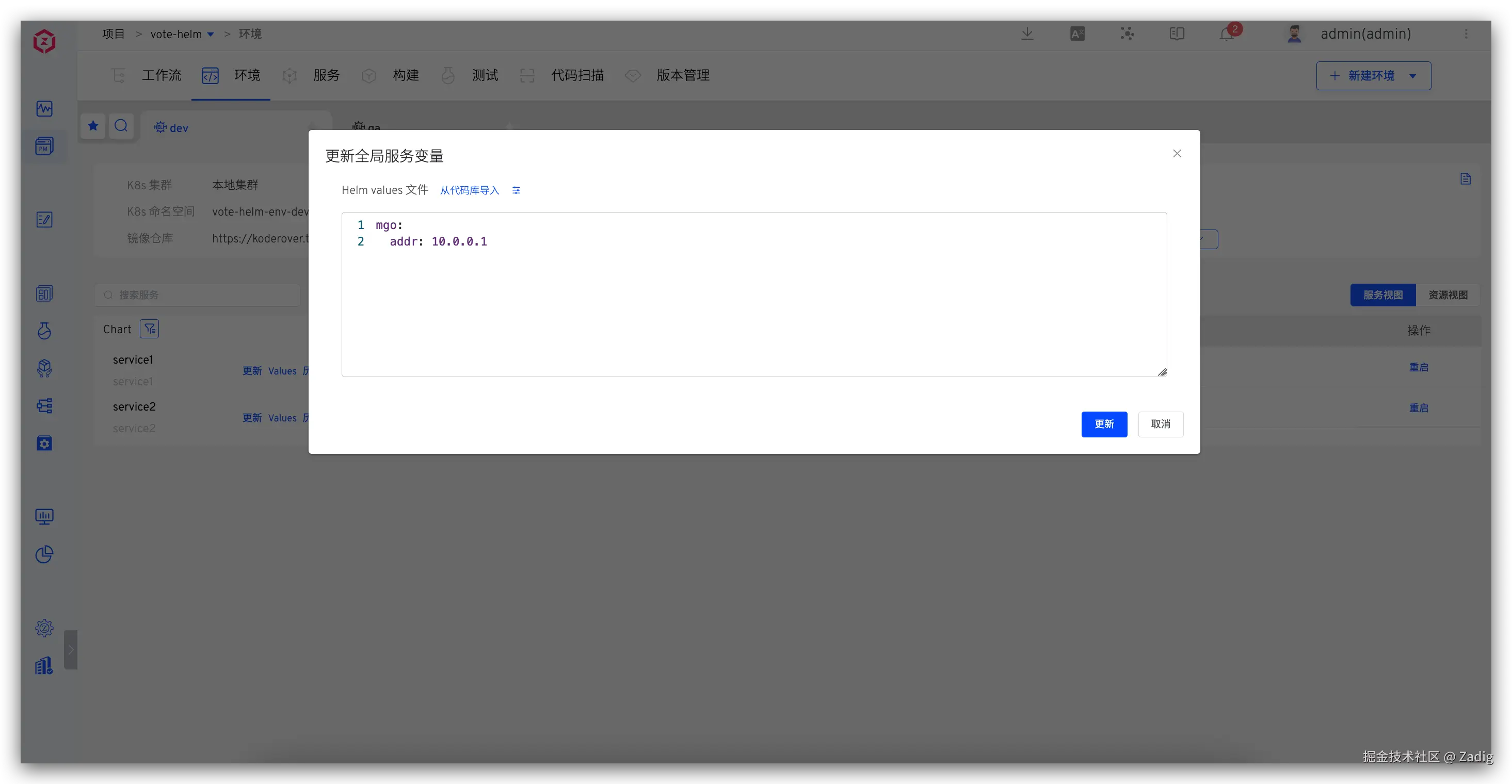
Task: Open the documentation book icon
Action: click(x=1177, y=34)
